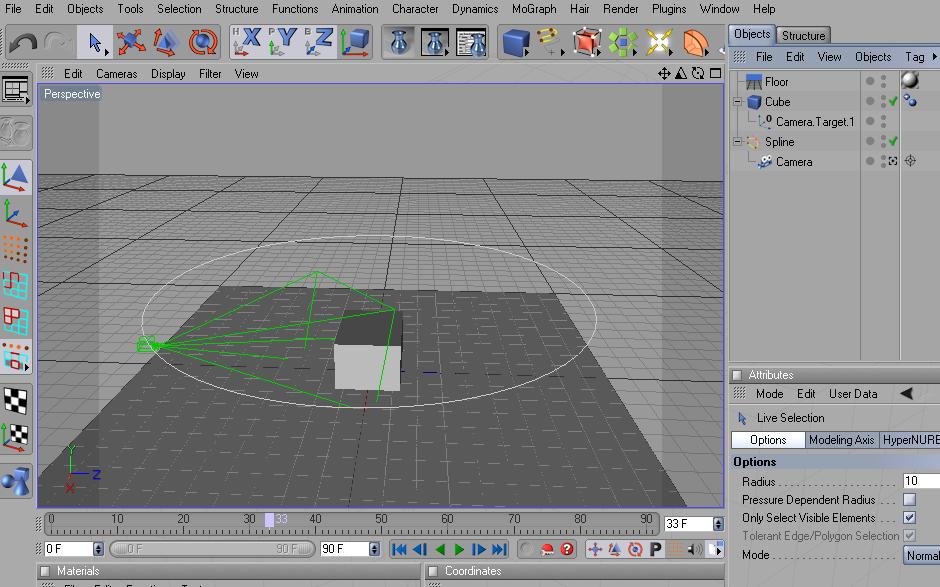
Task: Toggle the X axis lock icon
Action: [x=247, y=42]
